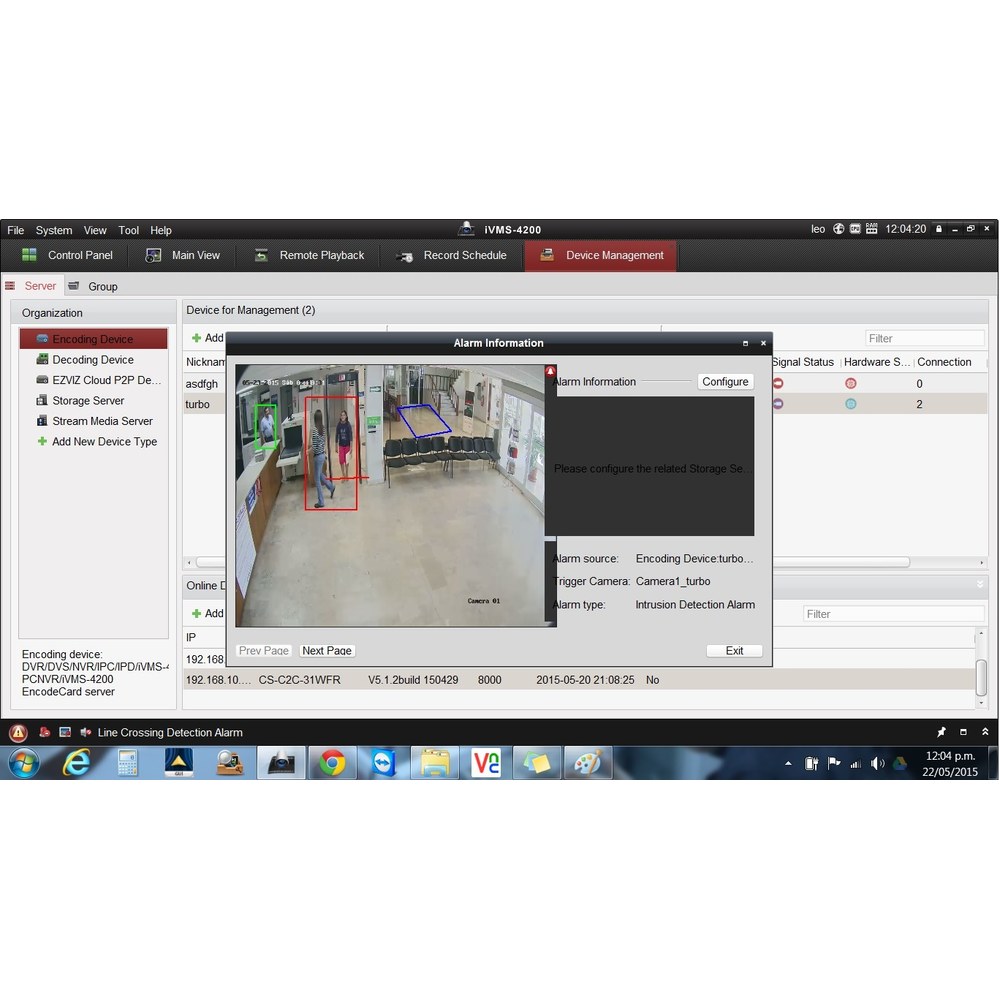Maximize the alarm panel with the window icon
Image resolution: width=1000 pixels, height=1000 pixels.
(963, 732)
